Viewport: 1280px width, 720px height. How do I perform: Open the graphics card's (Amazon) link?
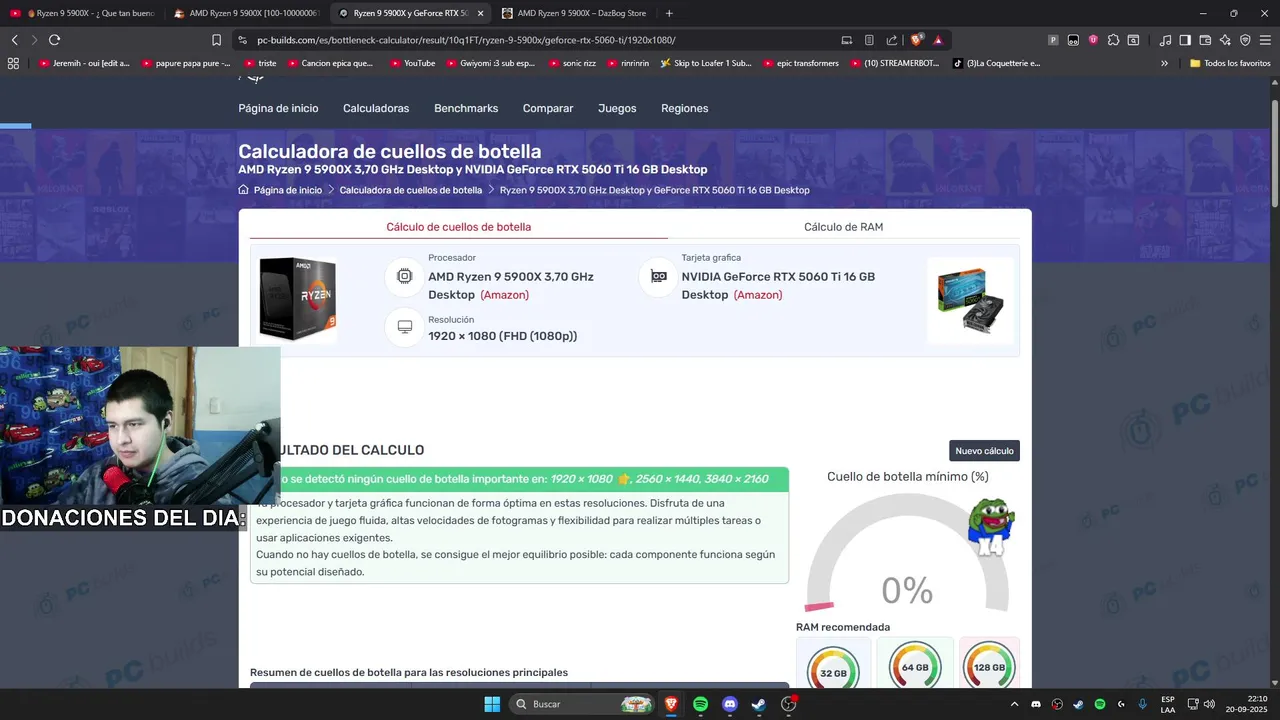point(758,295)
